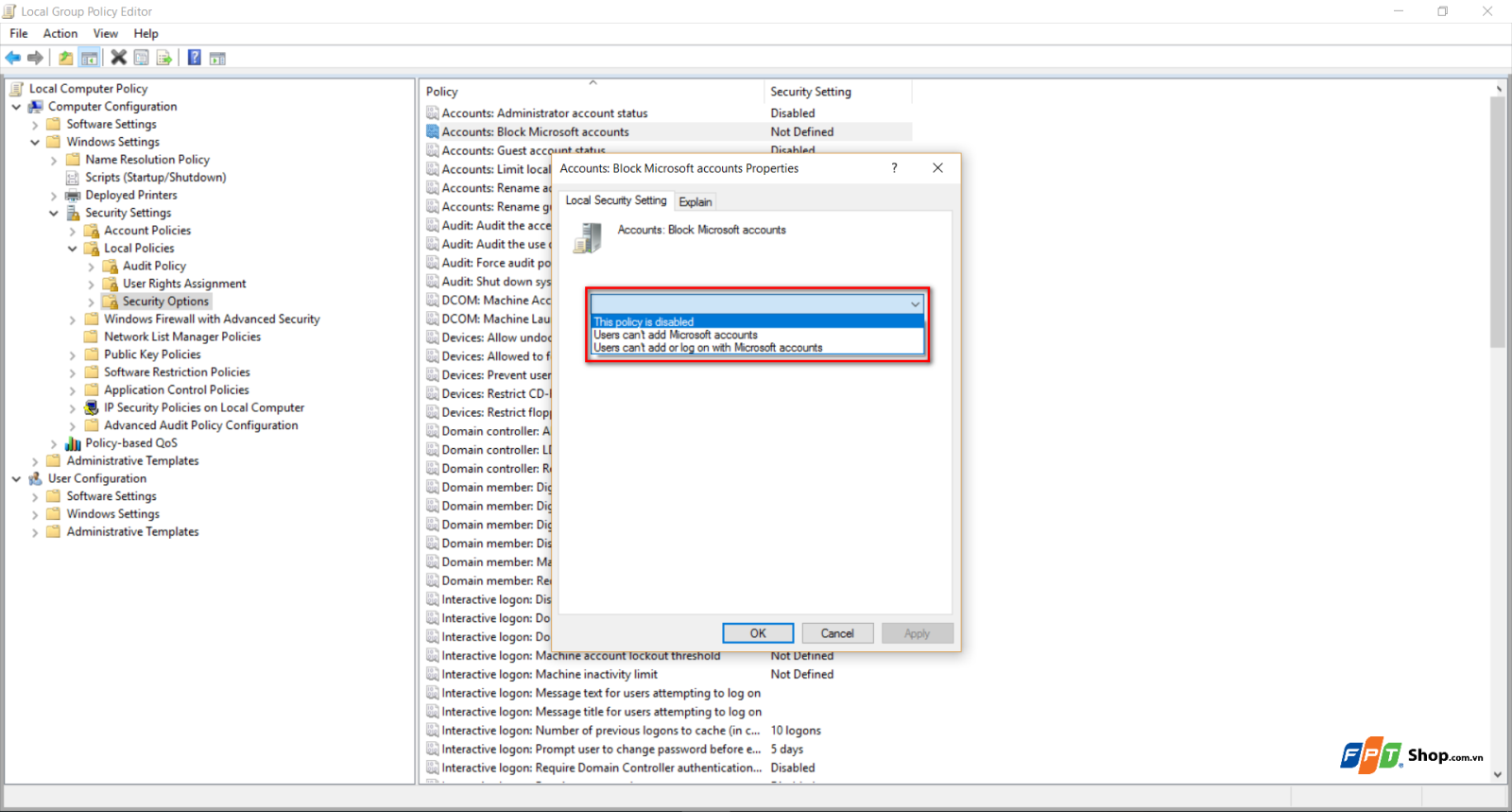Select the Local Security Setting tab
The height and width of the screenshot is (812, 1512).
[x=616, y=200]
